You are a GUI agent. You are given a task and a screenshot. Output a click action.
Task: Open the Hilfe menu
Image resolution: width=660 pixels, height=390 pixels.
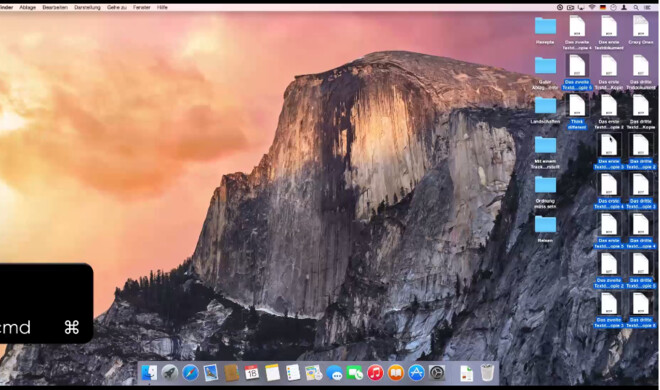pyautogui.click(x=162, y=7)
